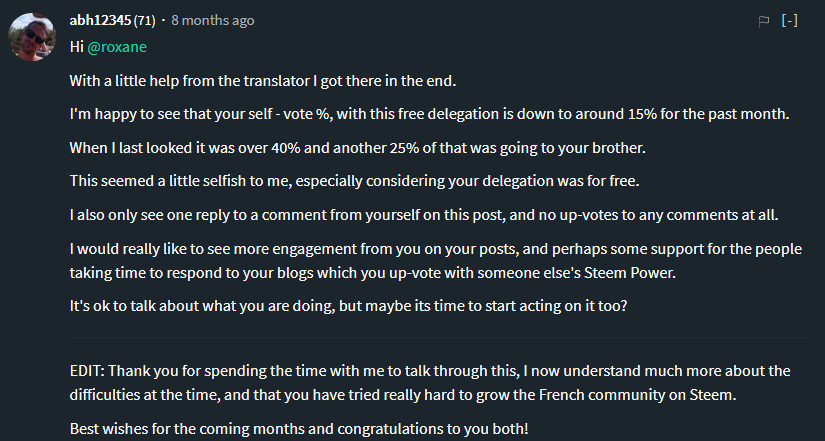Open abh12345's profile picture

(x=32, y=37)
